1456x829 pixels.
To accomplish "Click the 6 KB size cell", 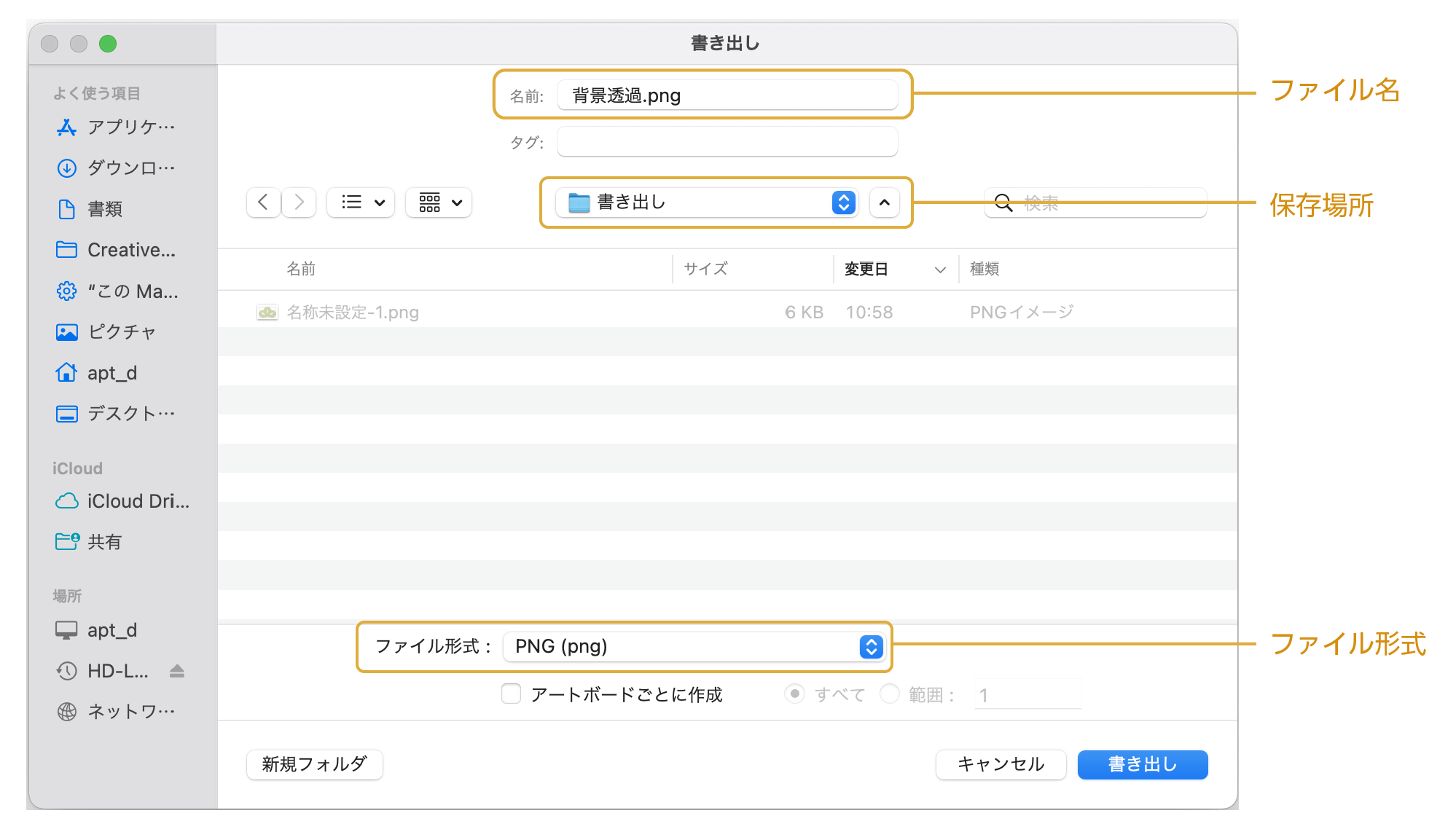I will tap(804, 313).
